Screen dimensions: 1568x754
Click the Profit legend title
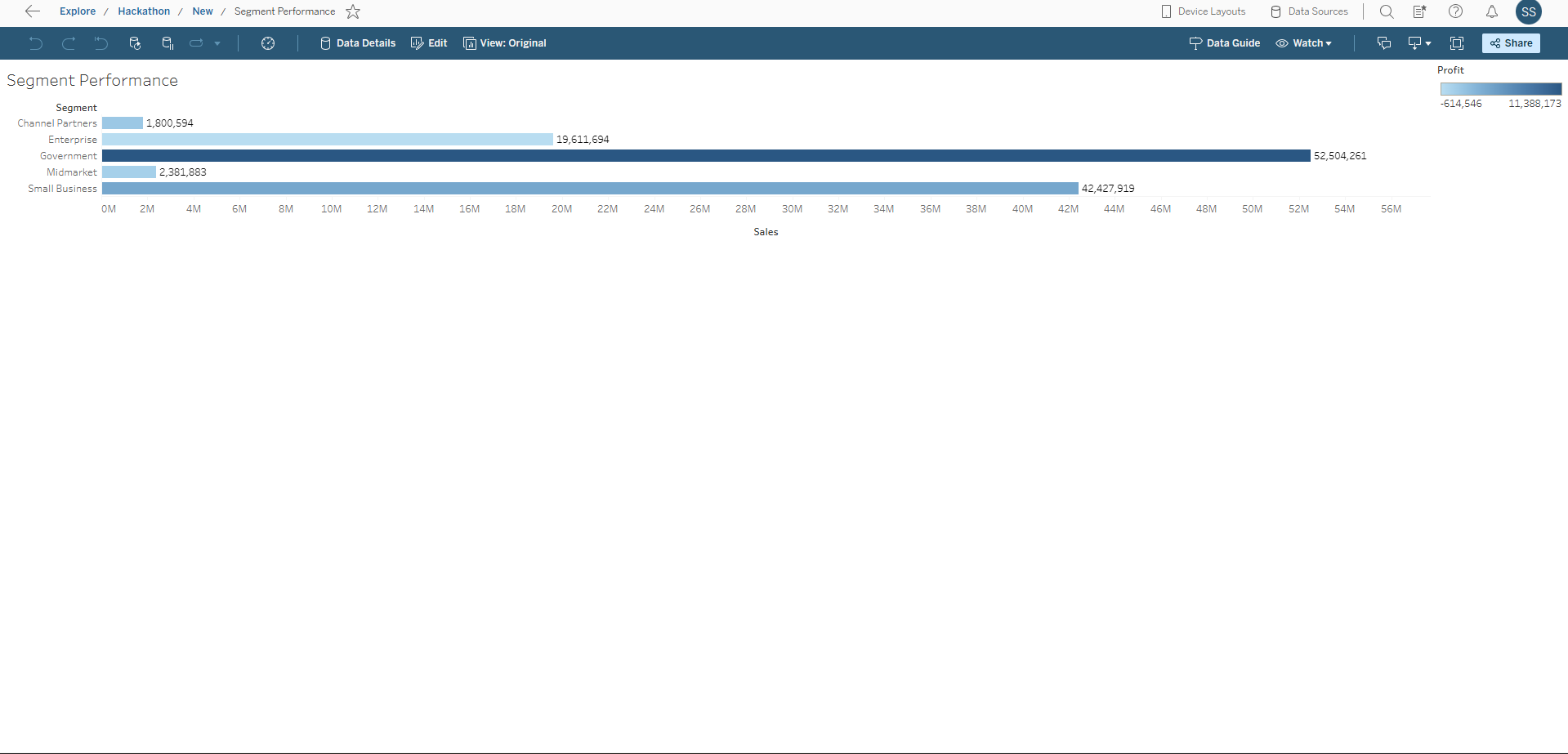(1450, 70)
